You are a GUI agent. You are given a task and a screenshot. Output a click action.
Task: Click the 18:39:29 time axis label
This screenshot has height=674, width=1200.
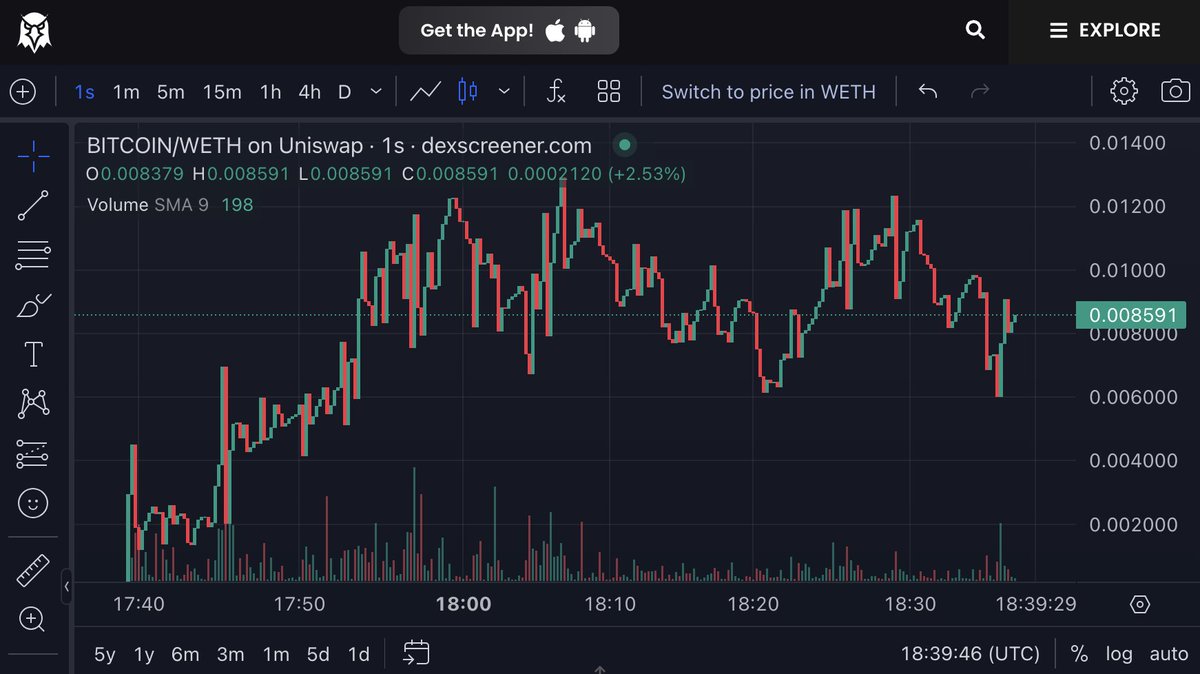click(1035, 604)
